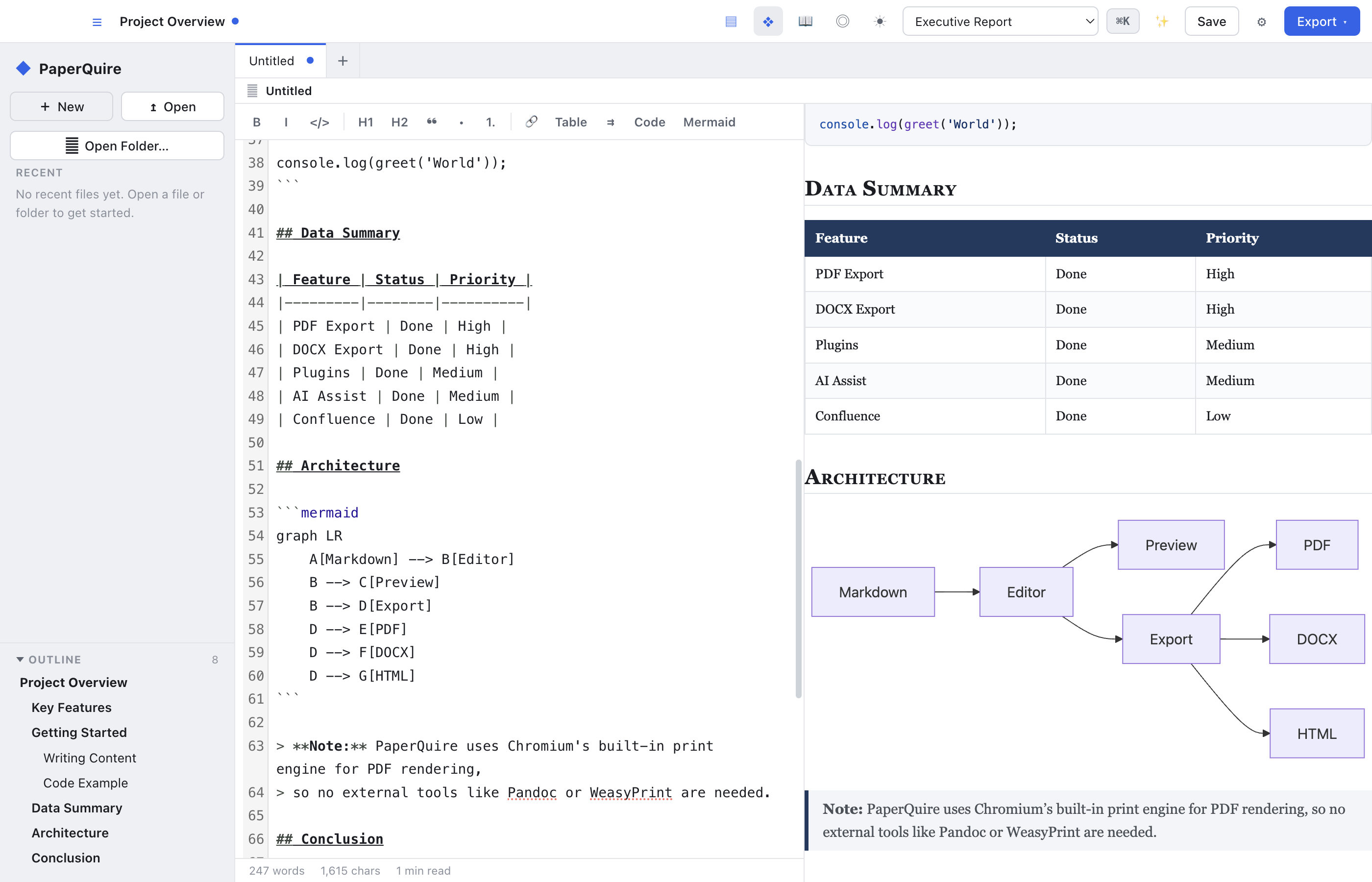Apply bold formatting with B
Image resolution: width=1372 pixels, height=882 pixels.
click(257, 122)
